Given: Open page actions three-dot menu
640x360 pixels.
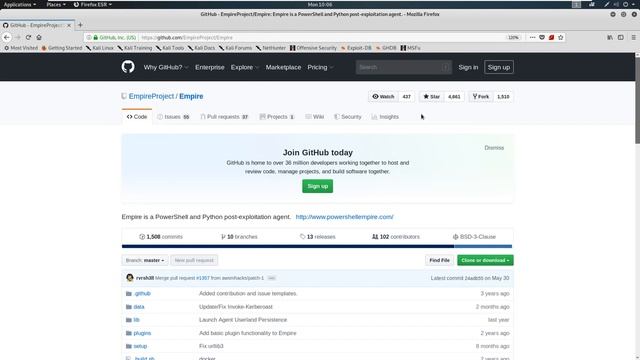Looking at the screenshot, I should click(x=532, y=37).
